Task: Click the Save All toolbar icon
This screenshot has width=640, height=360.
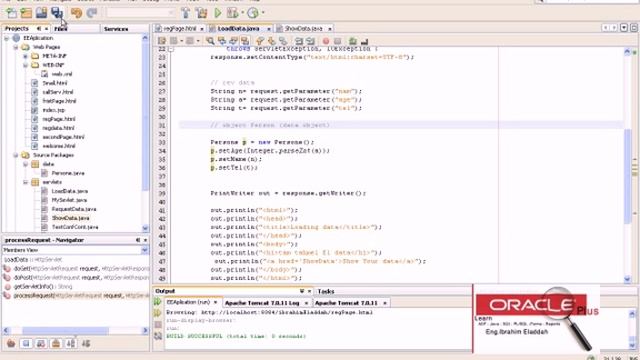Action: [x=57, y=13]
